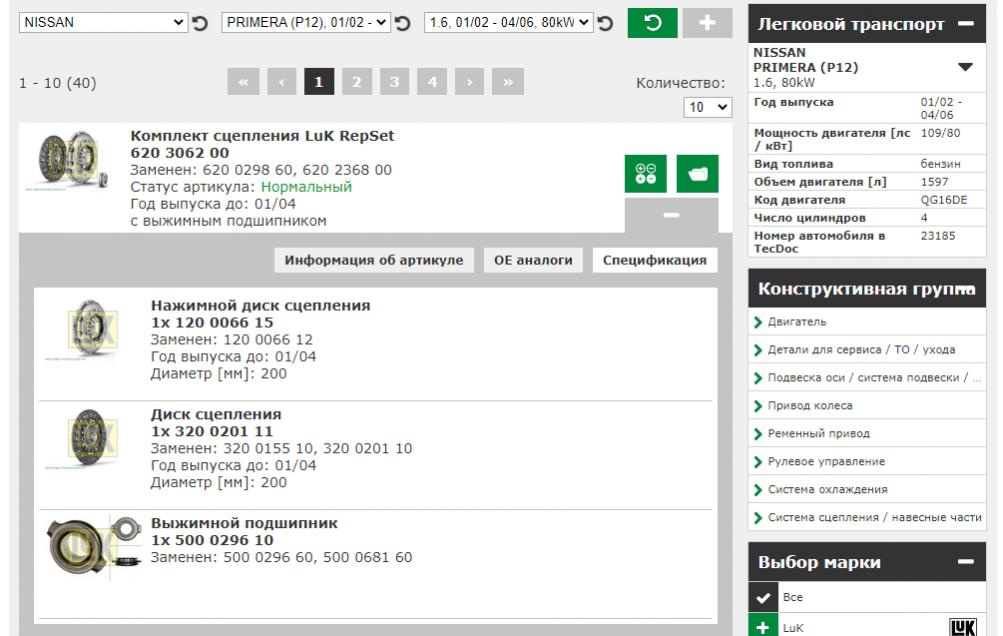Image resolution: width=1003 pixels, height=636 pixels.
Task: Open page 2 of results
Action: click(357, 82)
